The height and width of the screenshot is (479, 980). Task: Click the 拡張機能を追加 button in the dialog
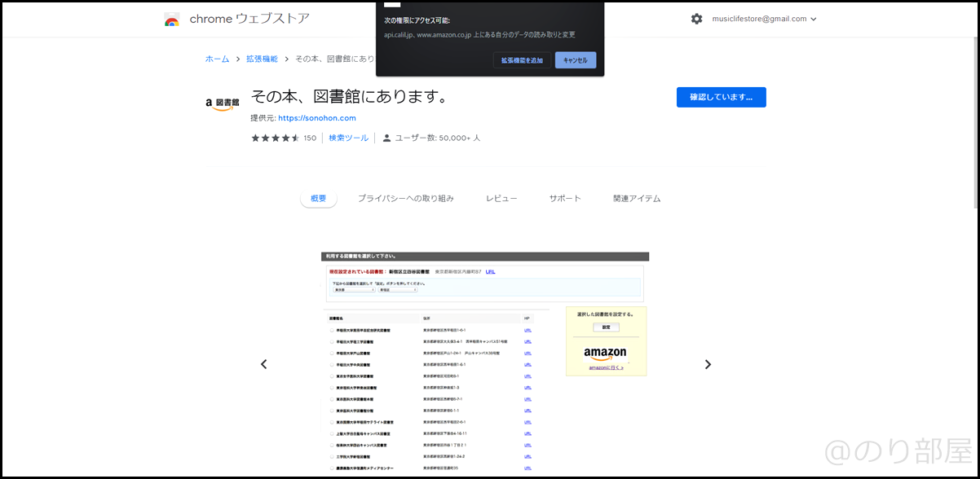523,60
